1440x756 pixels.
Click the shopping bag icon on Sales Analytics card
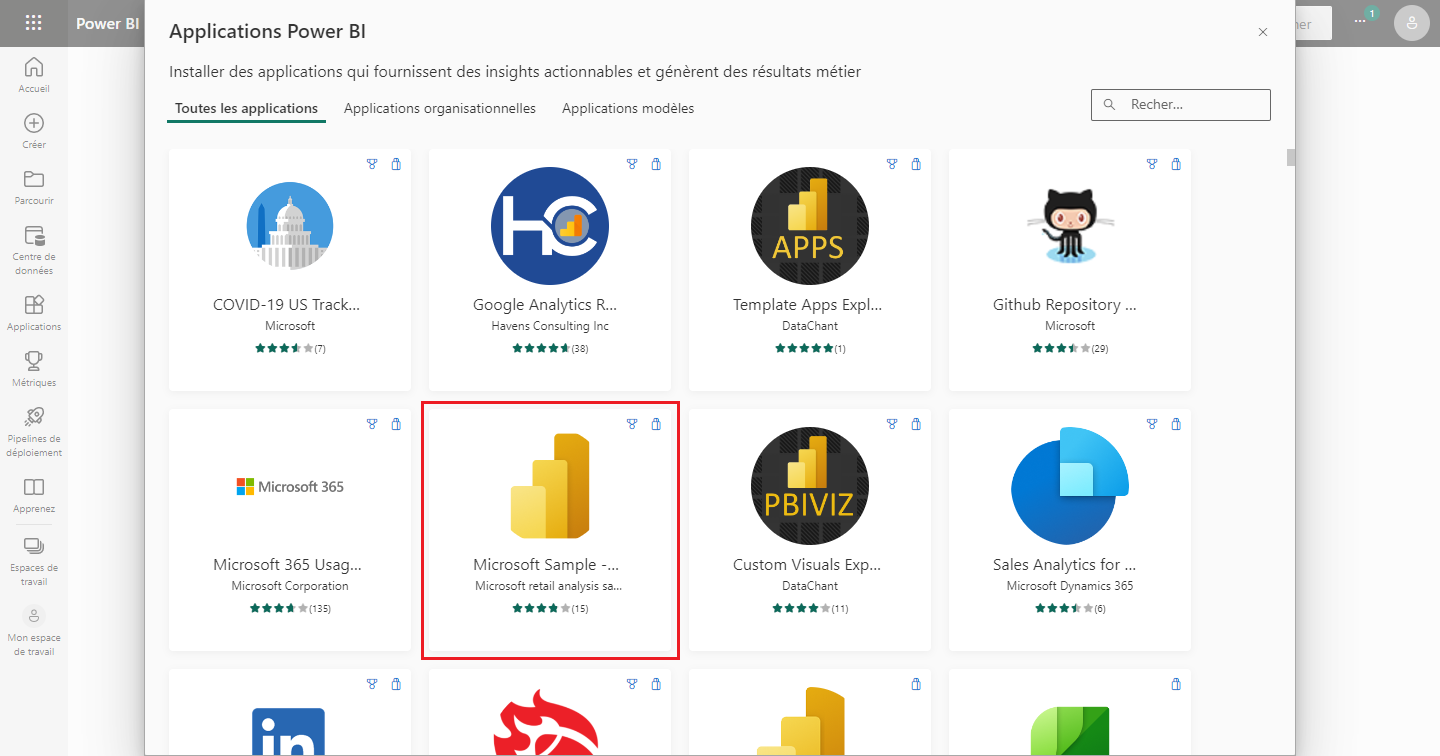point(1176,424)
